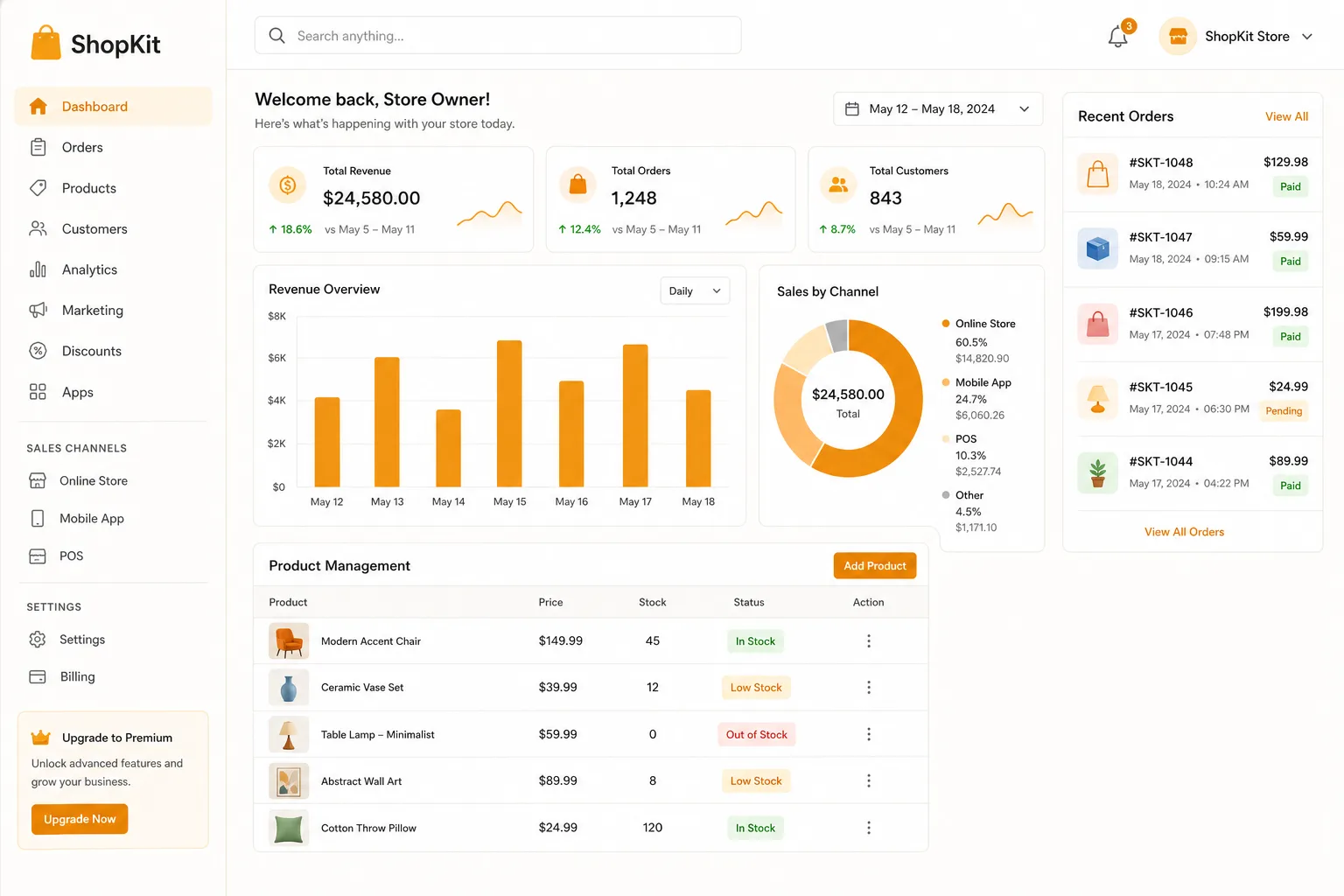Open actions menu for Ceramic Vase Set
The height and width of the screenshot is (896, 1344).
(x=869, y=688)
